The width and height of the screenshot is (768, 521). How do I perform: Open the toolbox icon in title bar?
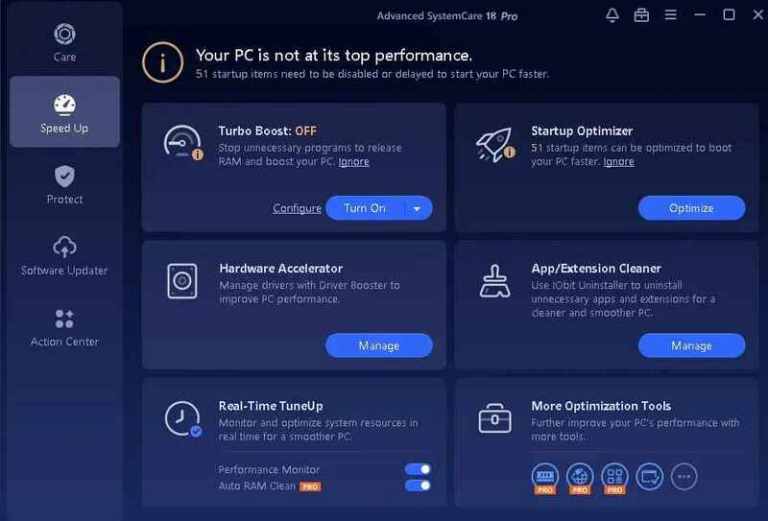[x=641, y=15]
